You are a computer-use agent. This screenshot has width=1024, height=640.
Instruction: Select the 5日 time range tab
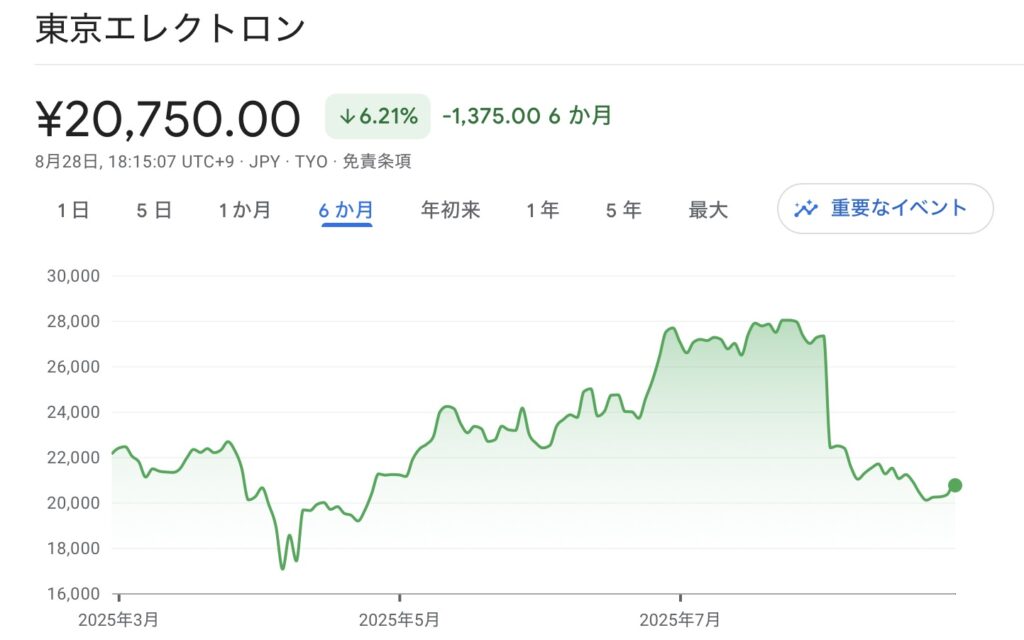pyautogui.click(x=153, y=210)
